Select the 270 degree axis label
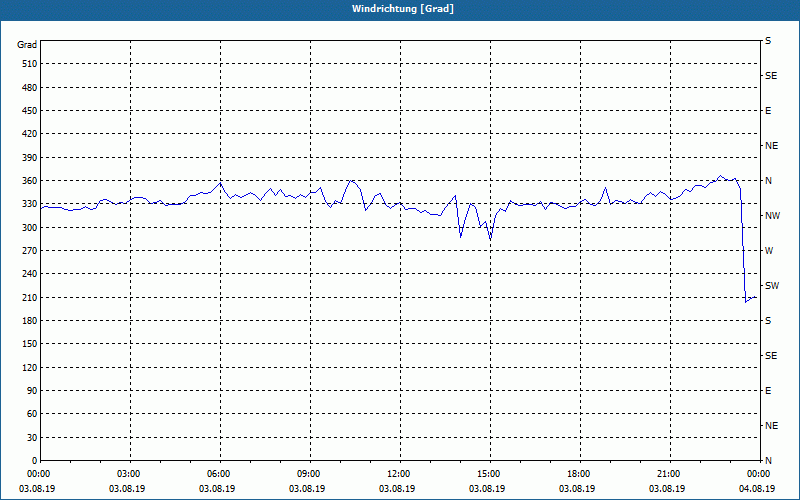Screen dimensions: 800x500 point(30,251)
